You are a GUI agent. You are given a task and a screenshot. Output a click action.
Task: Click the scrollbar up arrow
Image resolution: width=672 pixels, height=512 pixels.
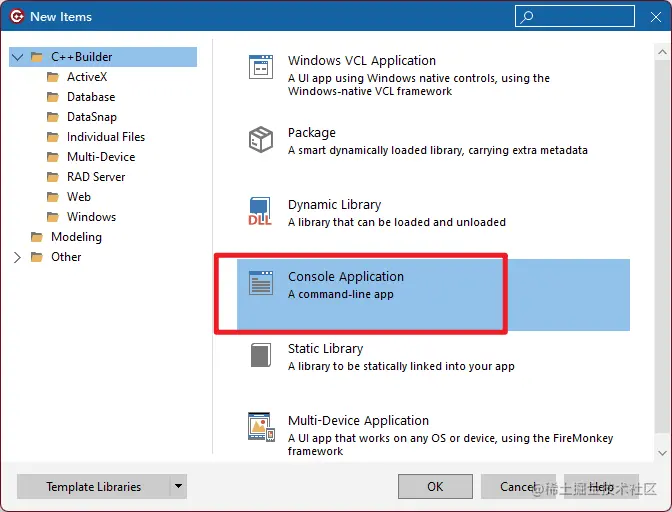662,52
